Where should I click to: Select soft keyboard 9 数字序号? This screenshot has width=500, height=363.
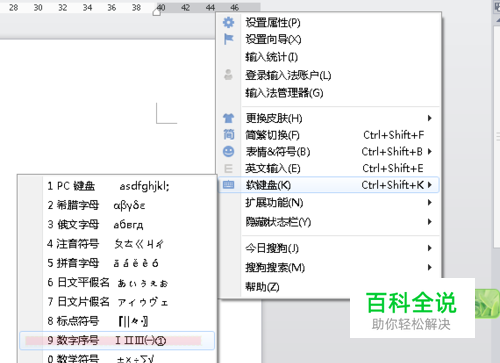[117, 340]
